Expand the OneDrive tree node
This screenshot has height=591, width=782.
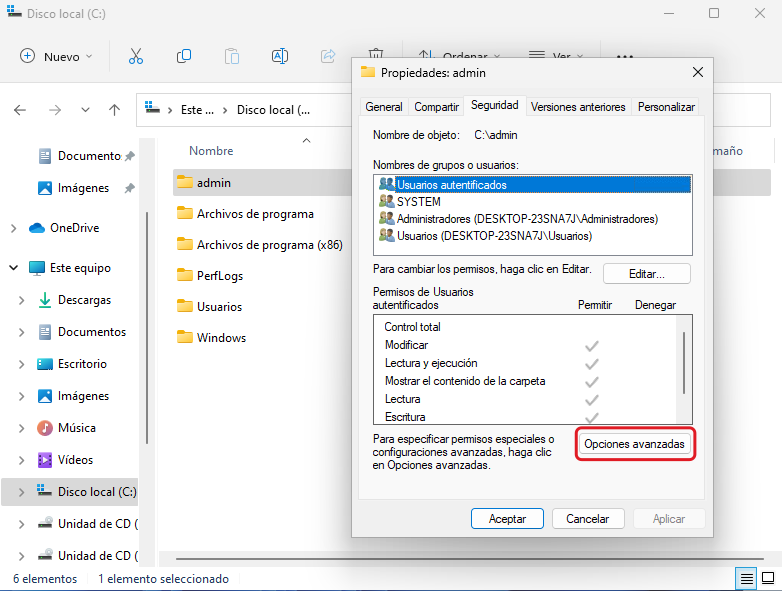[13, 228]
